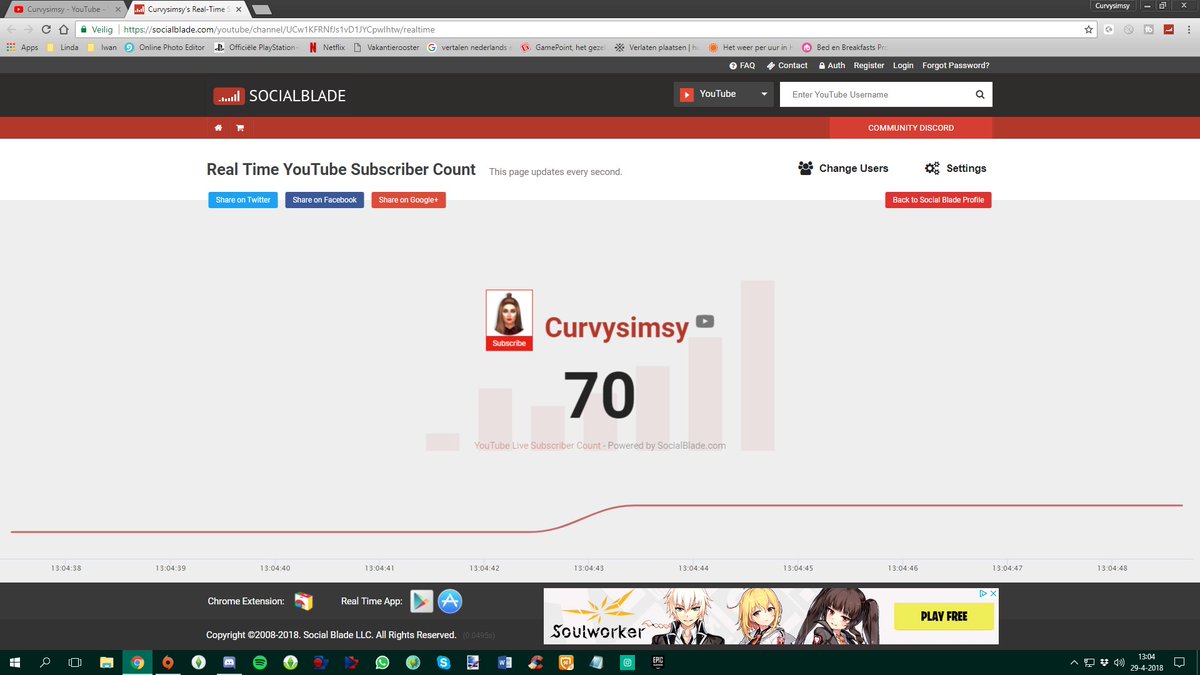Open the Dropbox tray icon
This screenshot has height=675, width=1200.
1104,662
